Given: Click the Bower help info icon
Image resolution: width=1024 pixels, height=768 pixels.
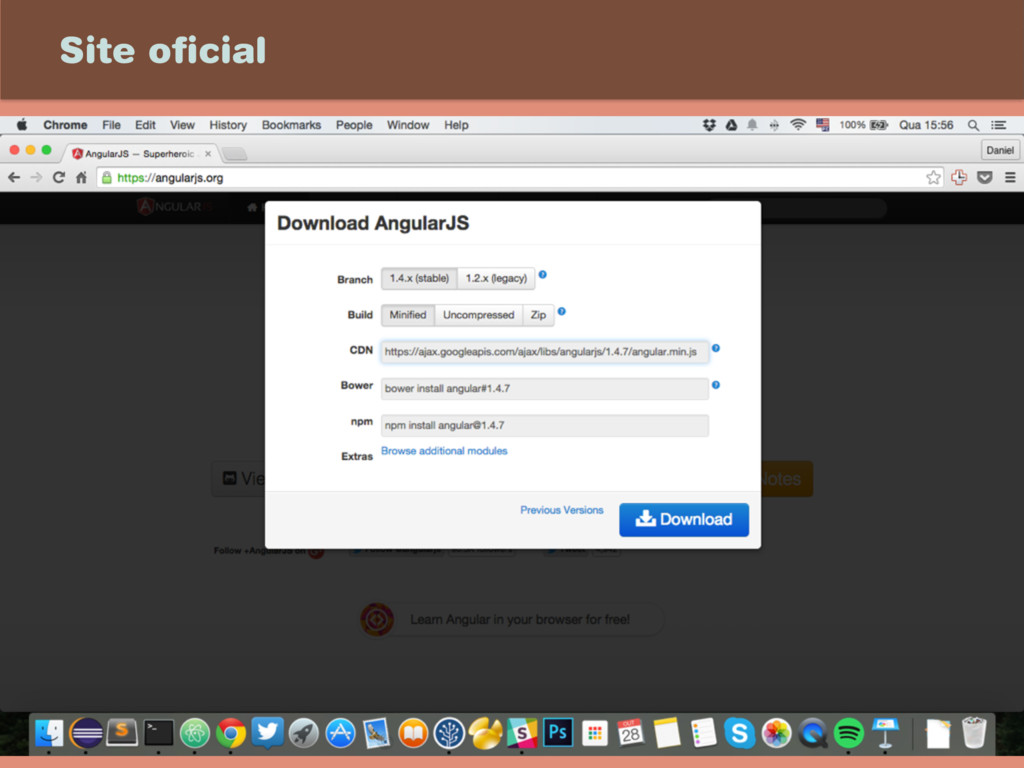Looking at the screenshot, I should 716,385.
